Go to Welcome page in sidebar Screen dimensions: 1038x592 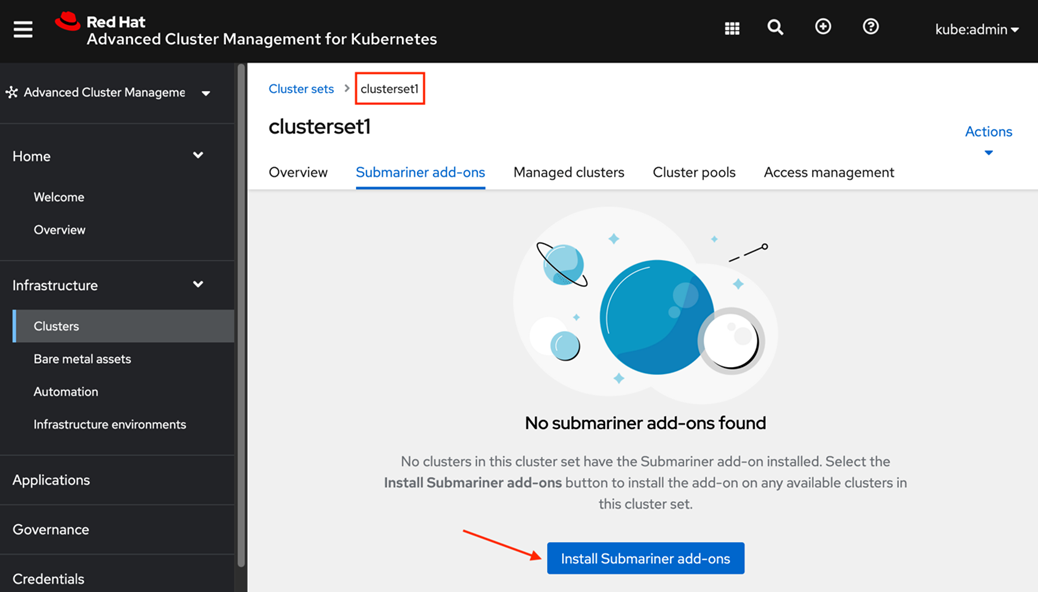coord(59,197)
